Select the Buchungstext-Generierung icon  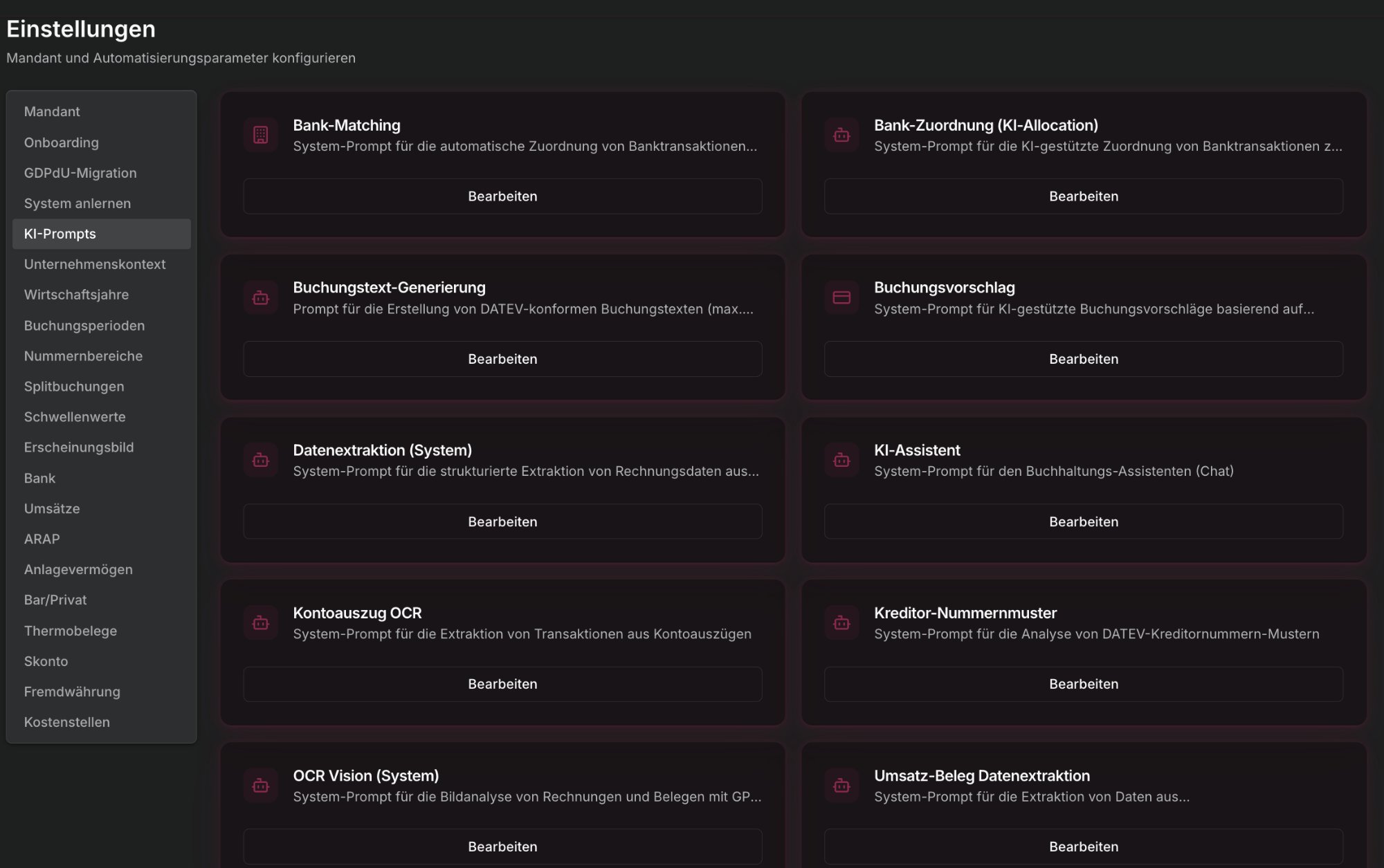260,297
